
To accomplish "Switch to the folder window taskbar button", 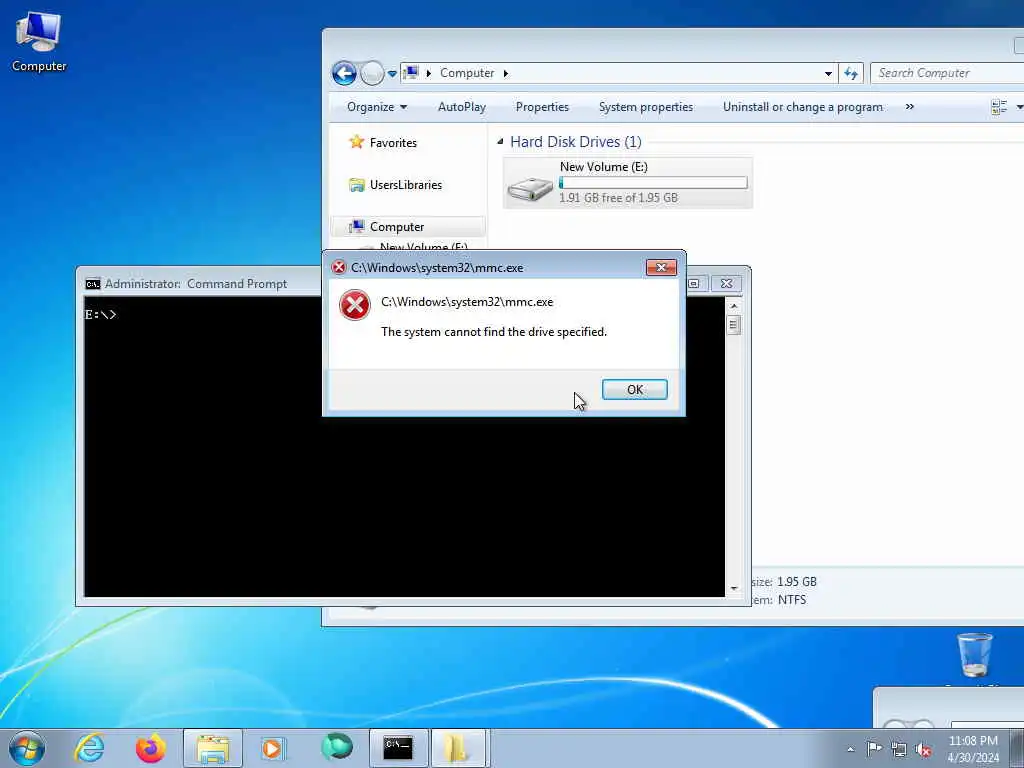I will tap(460, 748).
